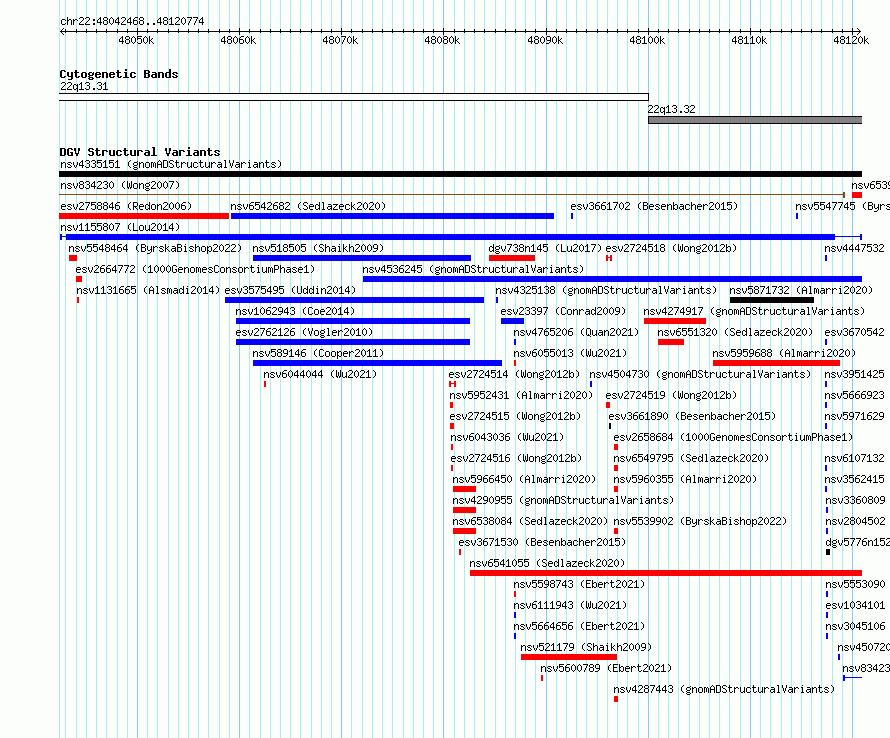Open nsv6549795 (Sedlazeck2020) label

[691, 459]
